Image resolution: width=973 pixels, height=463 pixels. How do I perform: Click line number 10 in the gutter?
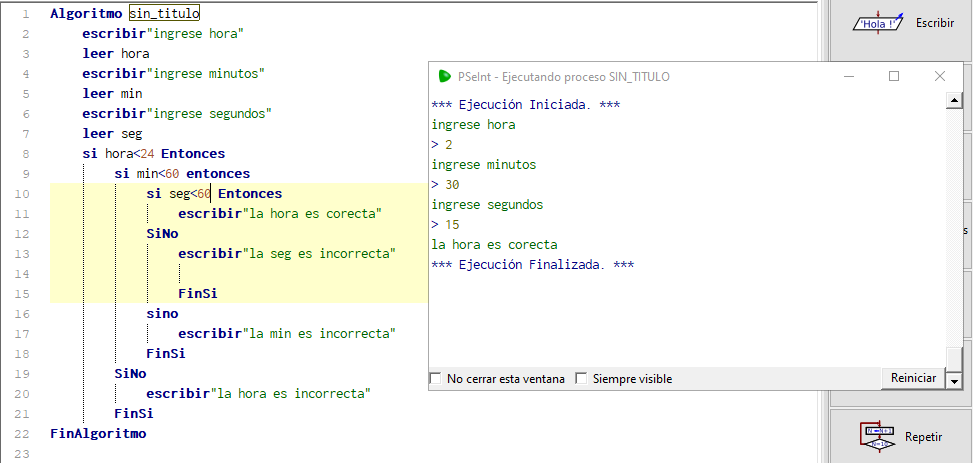tap(24, 193)
